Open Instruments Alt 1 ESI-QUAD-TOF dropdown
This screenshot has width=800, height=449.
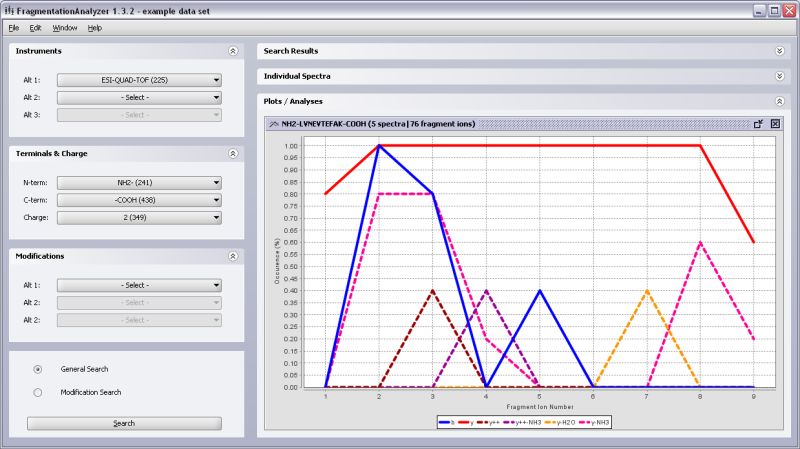click(x=139, y=80)
